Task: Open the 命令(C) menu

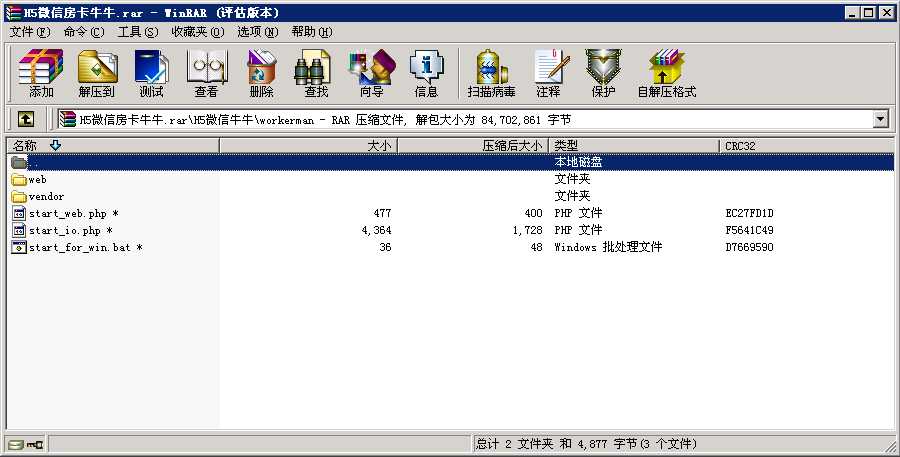Action: point(84,32)
